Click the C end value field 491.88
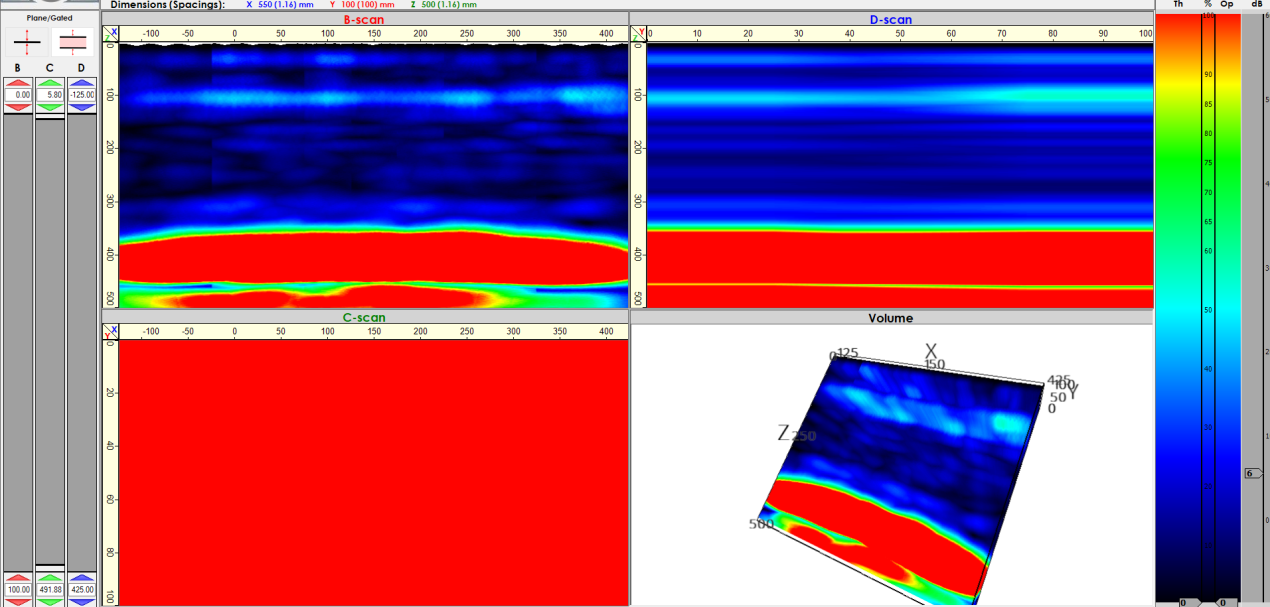1270x607 pixels. point(49,590)
